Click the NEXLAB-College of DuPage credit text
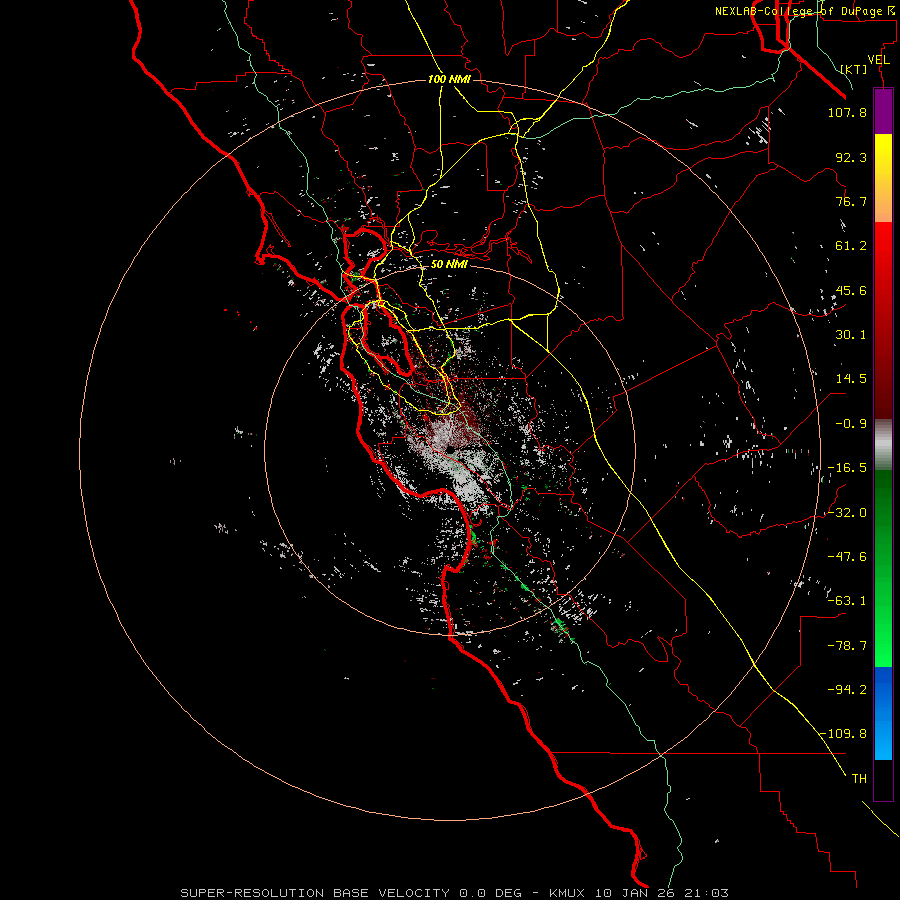Viewport: 900px width, 900px height. click(x=805, y=11)
